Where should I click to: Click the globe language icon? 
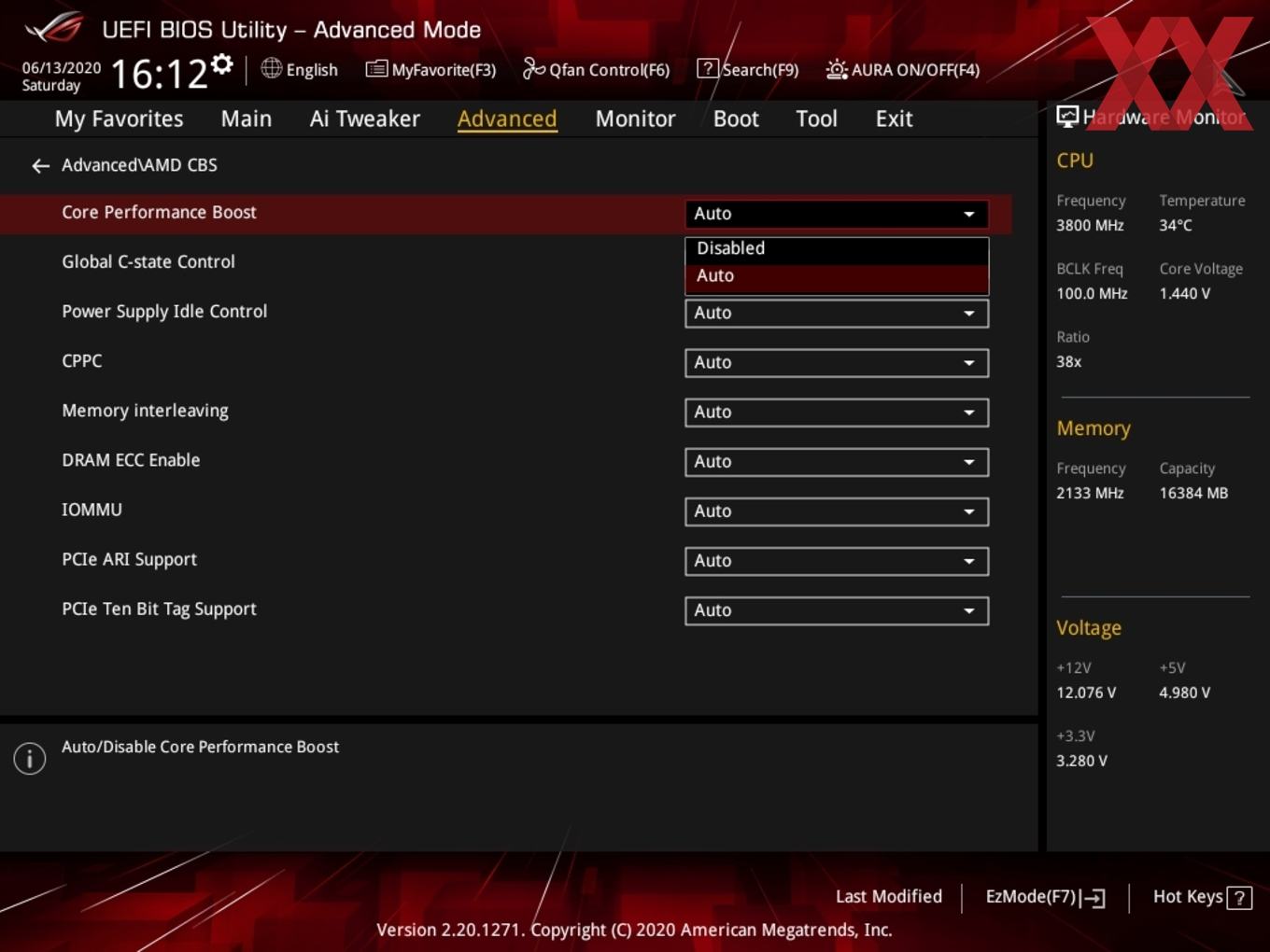coord(271,68)
